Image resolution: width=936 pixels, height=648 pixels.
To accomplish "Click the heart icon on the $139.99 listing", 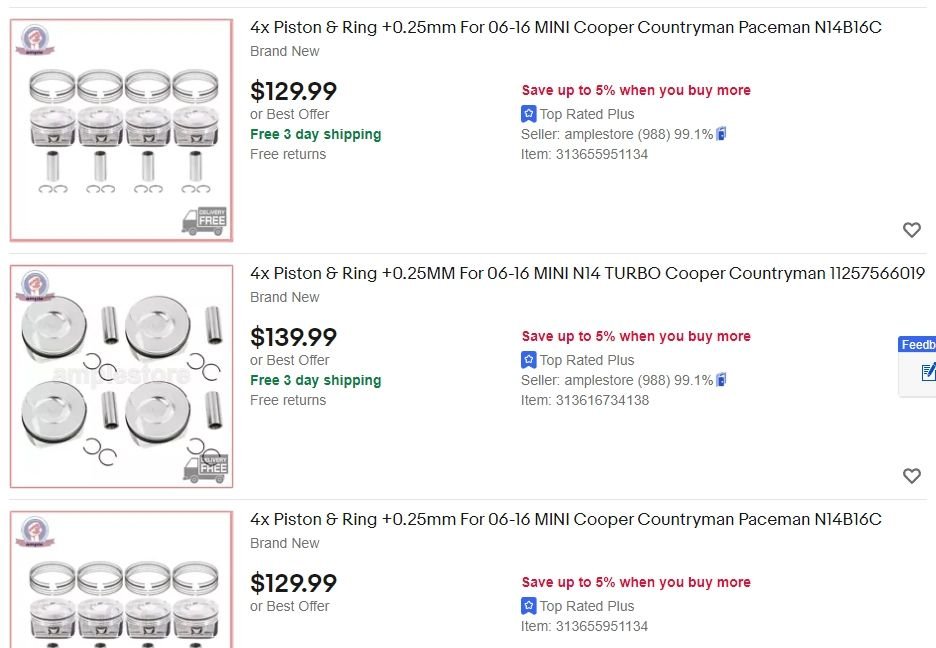I will (911, 476).
